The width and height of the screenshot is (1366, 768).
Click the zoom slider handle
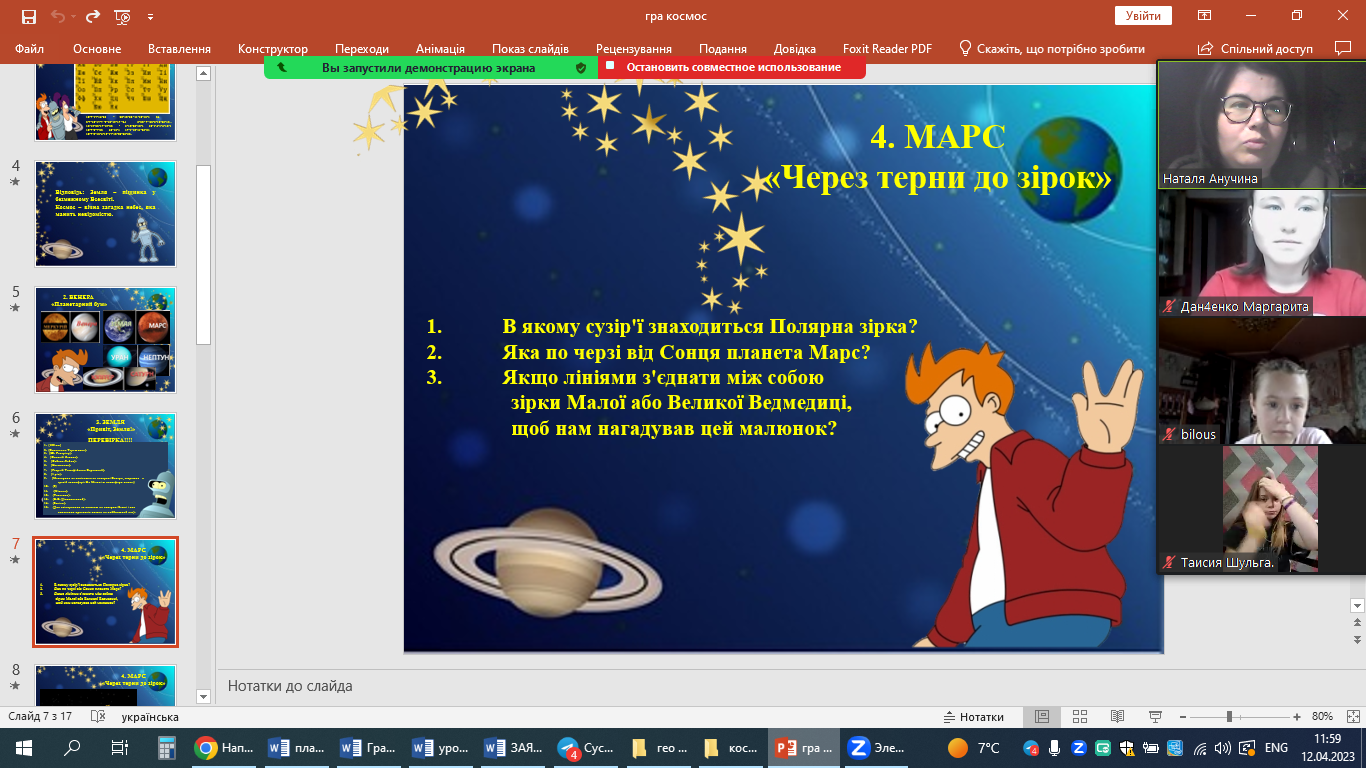click(x=1228, y=717)
